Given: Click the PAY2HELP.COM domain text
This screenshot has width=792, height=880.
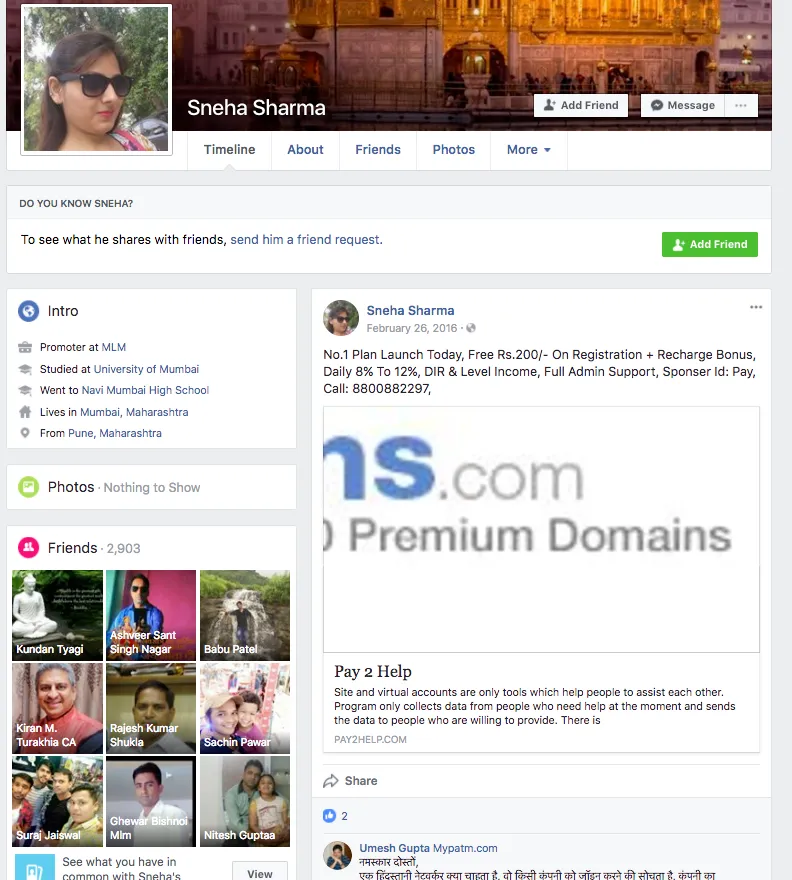Looking at the screenshot, I should click(x=370, y=740).
